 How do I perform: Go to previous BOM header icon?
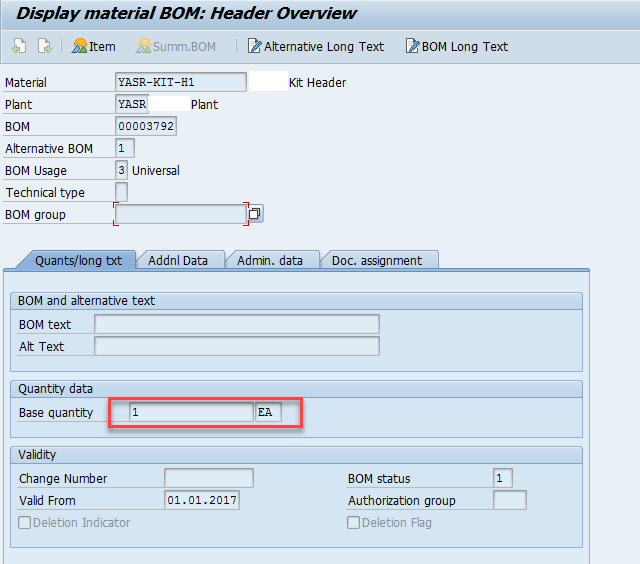(x=19, y=46)
